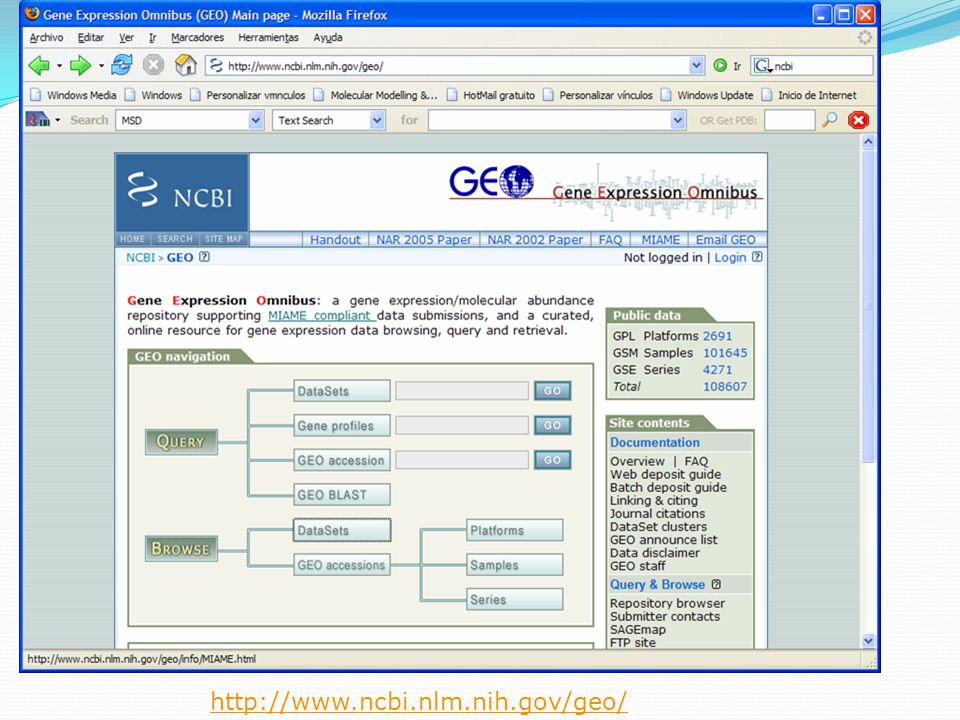Click the EBI toolbar logo icon
Image resolution: width=960 pixels, height=720 pixels.
coord(38,119)
